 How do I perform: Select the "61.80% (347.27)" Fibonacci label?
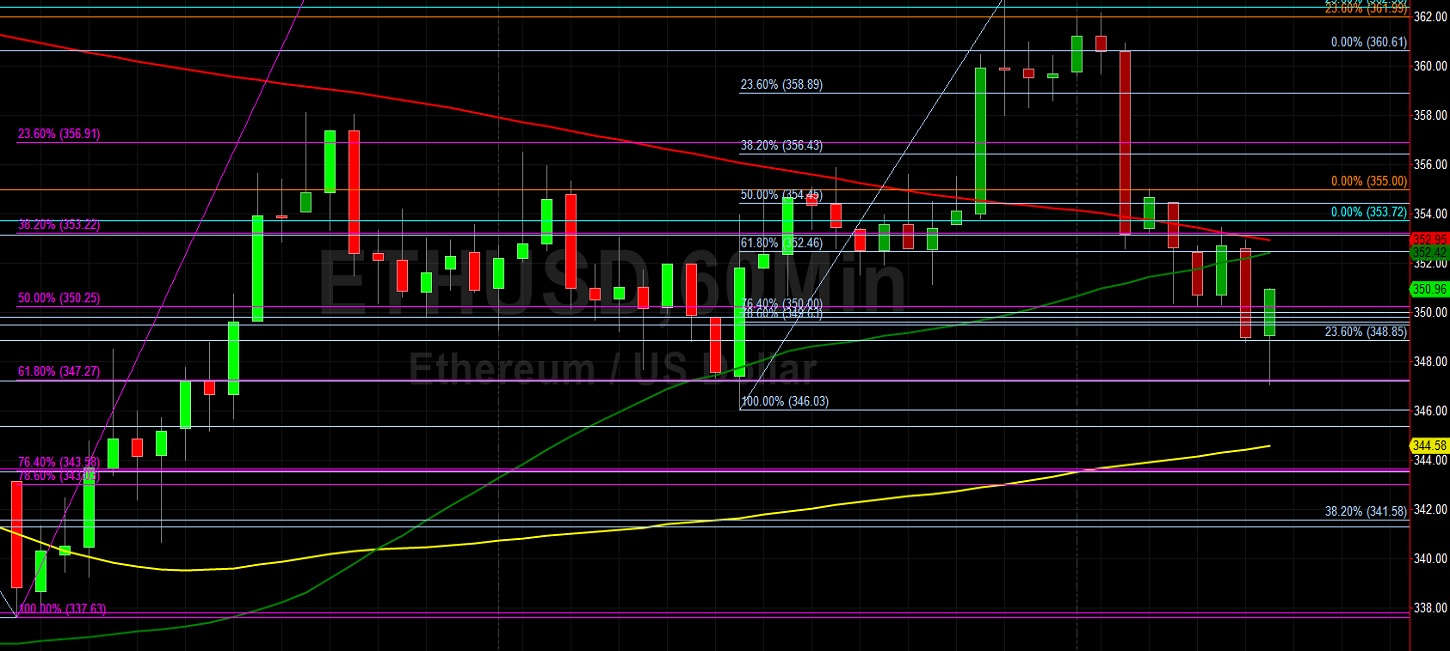point(59,371)
